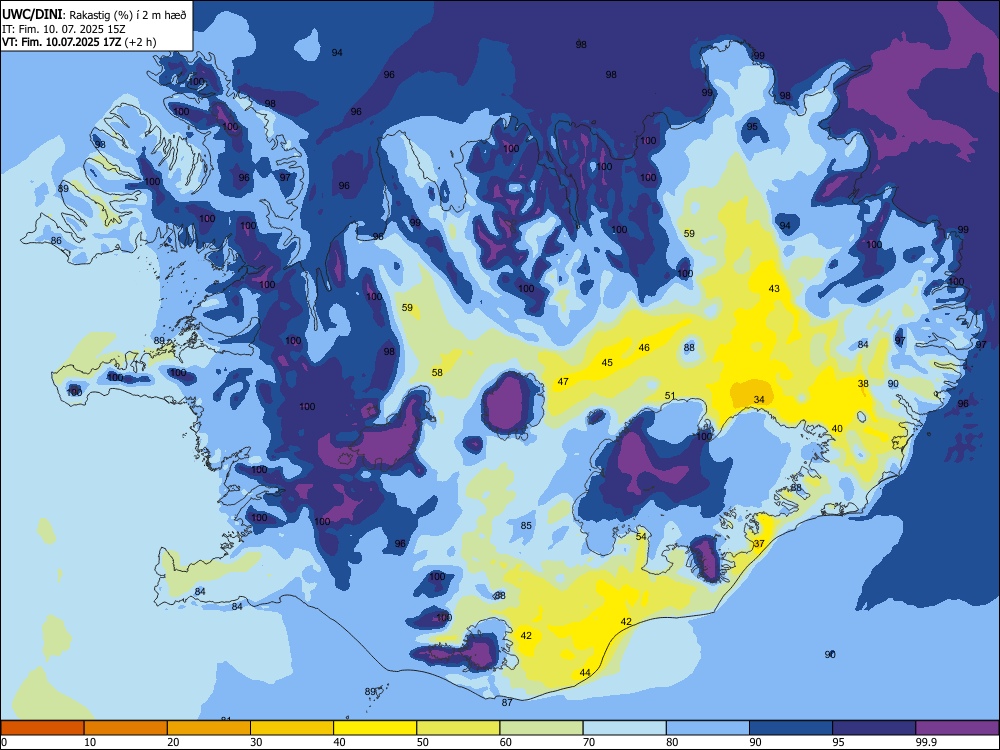Screen dimensions: 1000x750
Task: Select the 46 humidity reading
Action: (644, 347)
